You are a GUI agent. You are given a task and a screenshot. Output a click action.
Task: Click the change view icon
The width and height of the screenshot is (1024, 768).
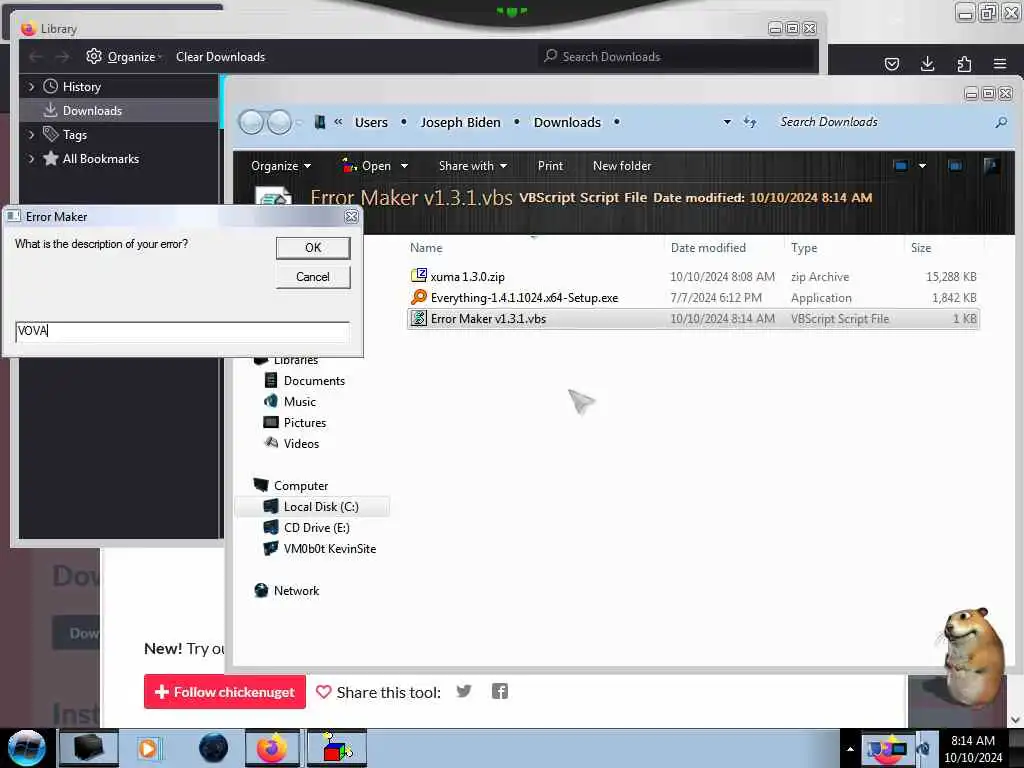(901, 166)
